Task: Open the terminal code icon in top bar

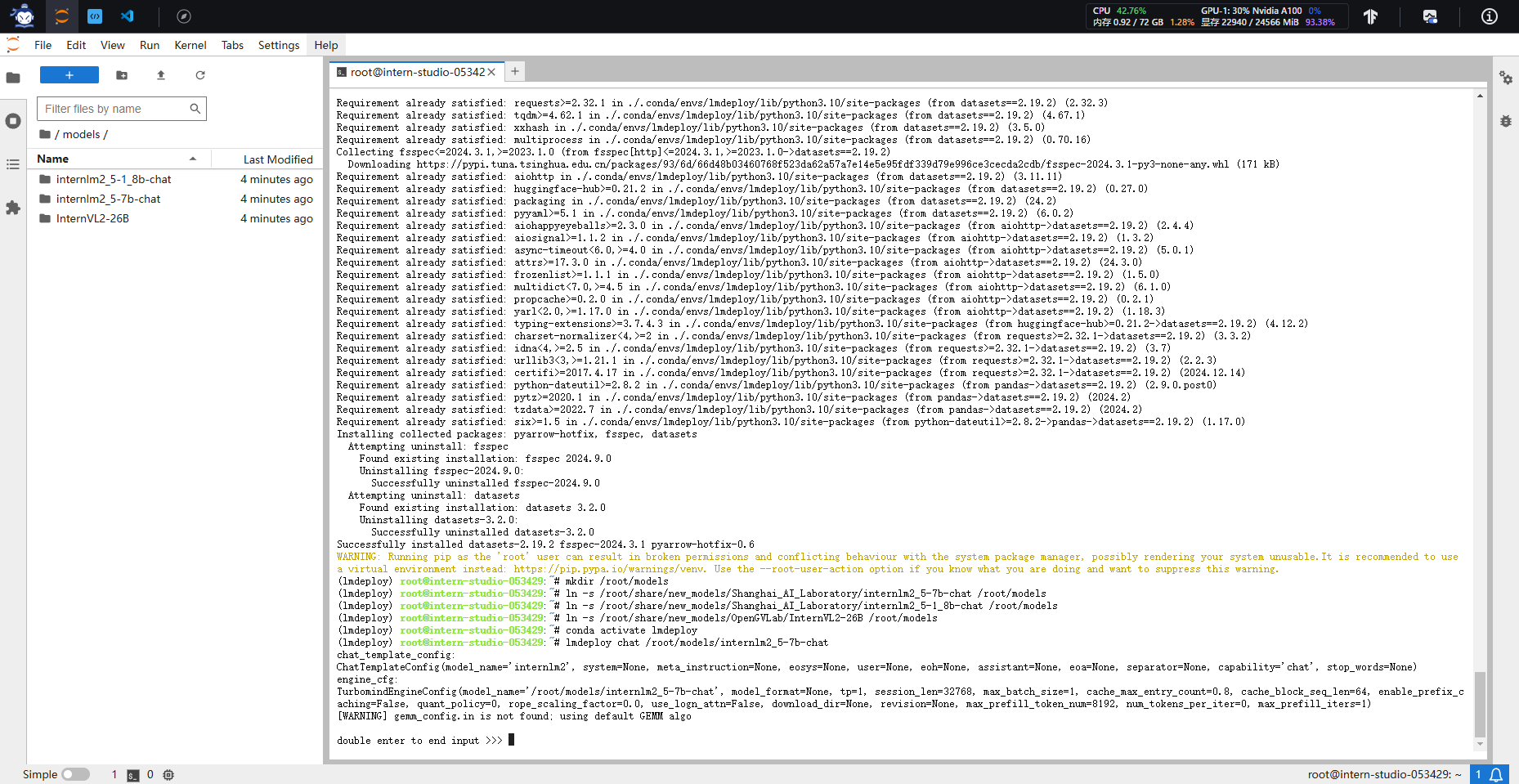Action: click(x=95, y=16)
